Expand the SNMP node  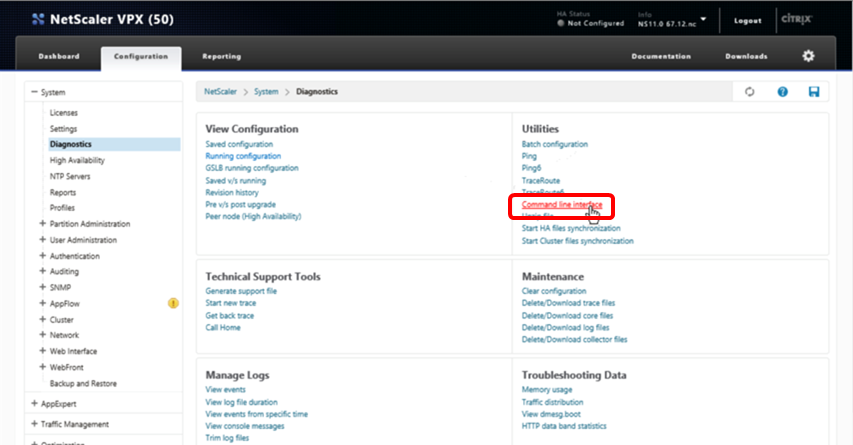click(42, 287)
